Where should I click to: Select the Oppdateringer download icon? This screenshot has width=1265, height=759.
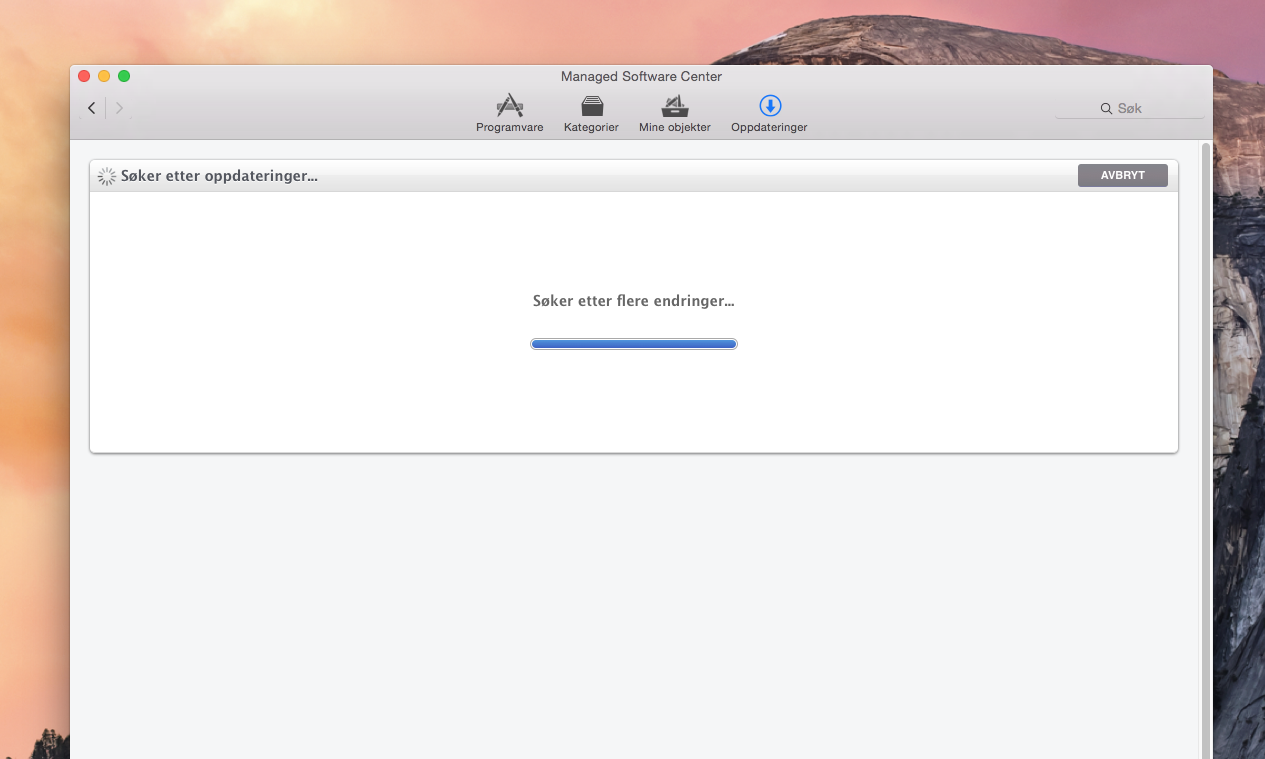769,106
